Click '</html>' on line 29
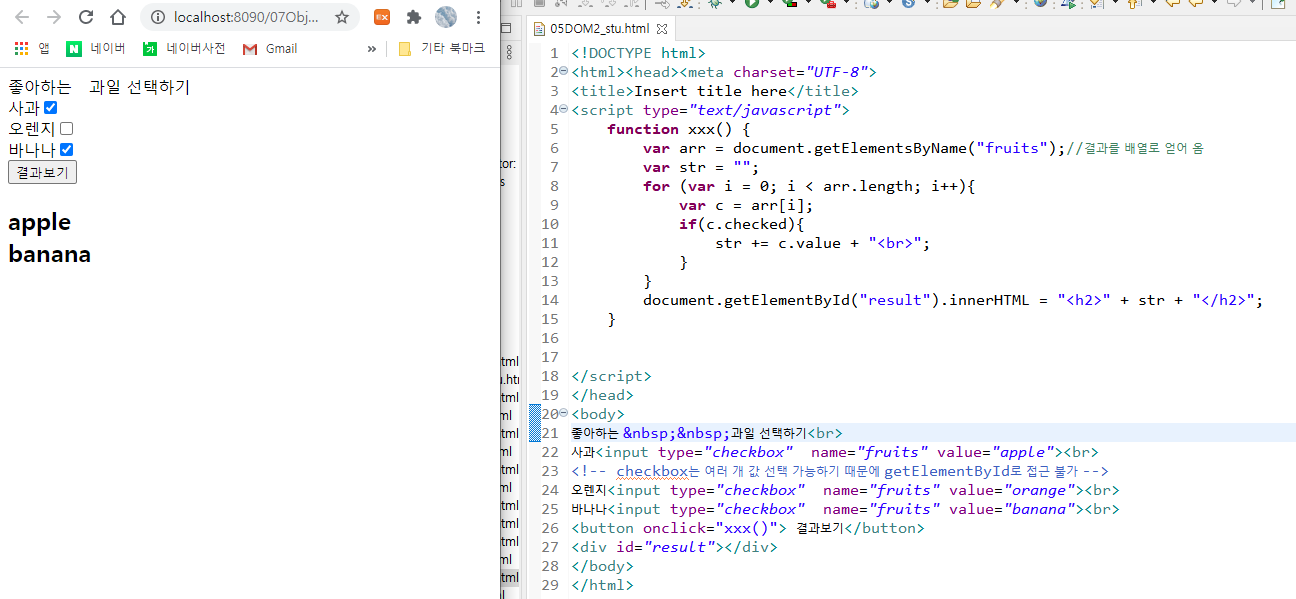The height and width of the screenshot is (599, 1296). [602, 585]
